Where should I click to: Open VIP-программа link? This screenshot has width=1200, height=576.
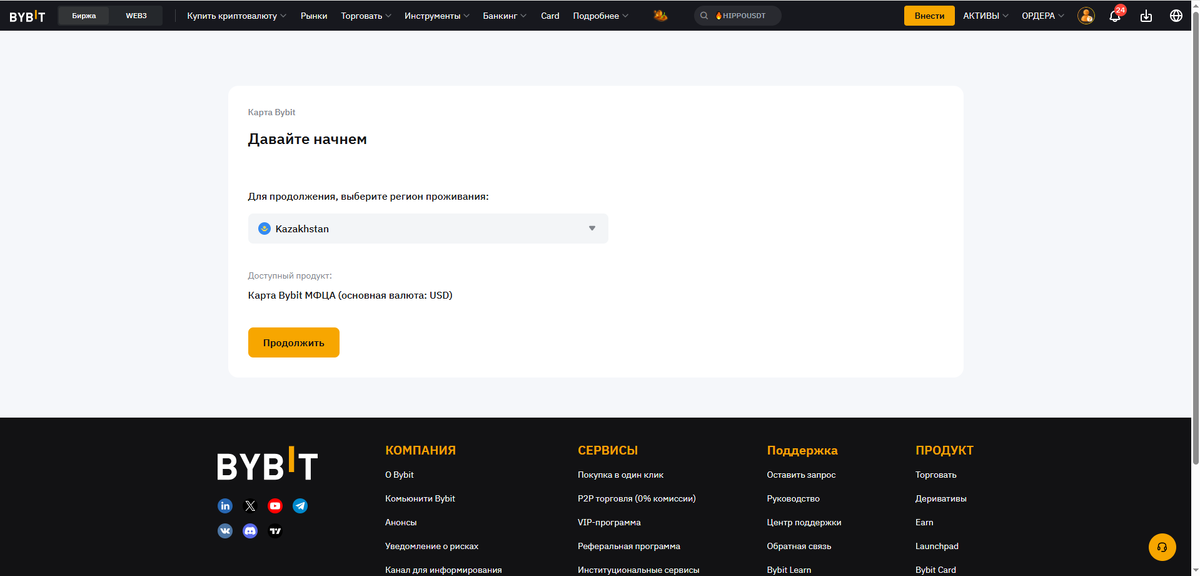(609, 522)
